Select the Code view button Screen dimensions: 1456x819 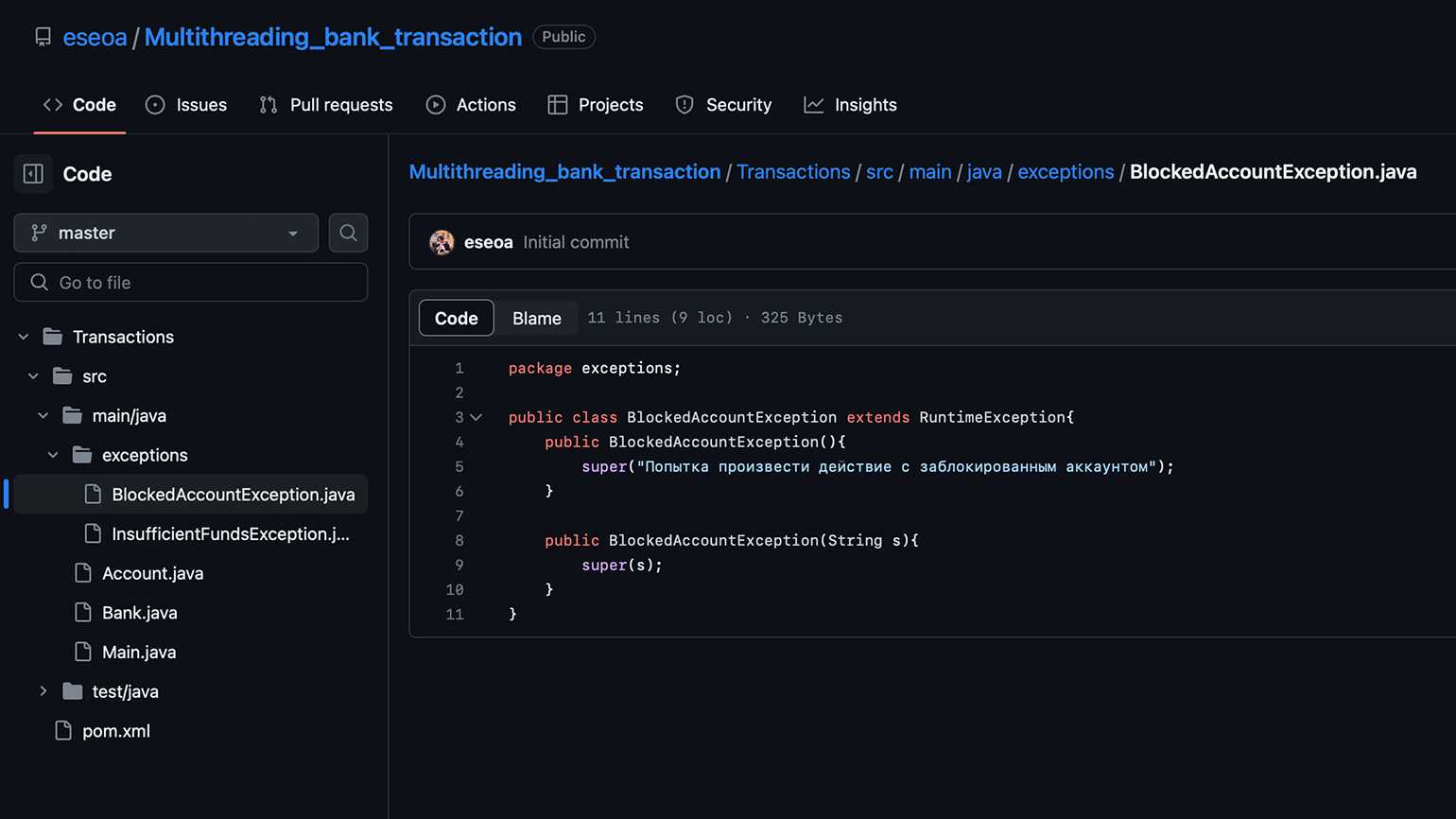[x=456, y=319]
